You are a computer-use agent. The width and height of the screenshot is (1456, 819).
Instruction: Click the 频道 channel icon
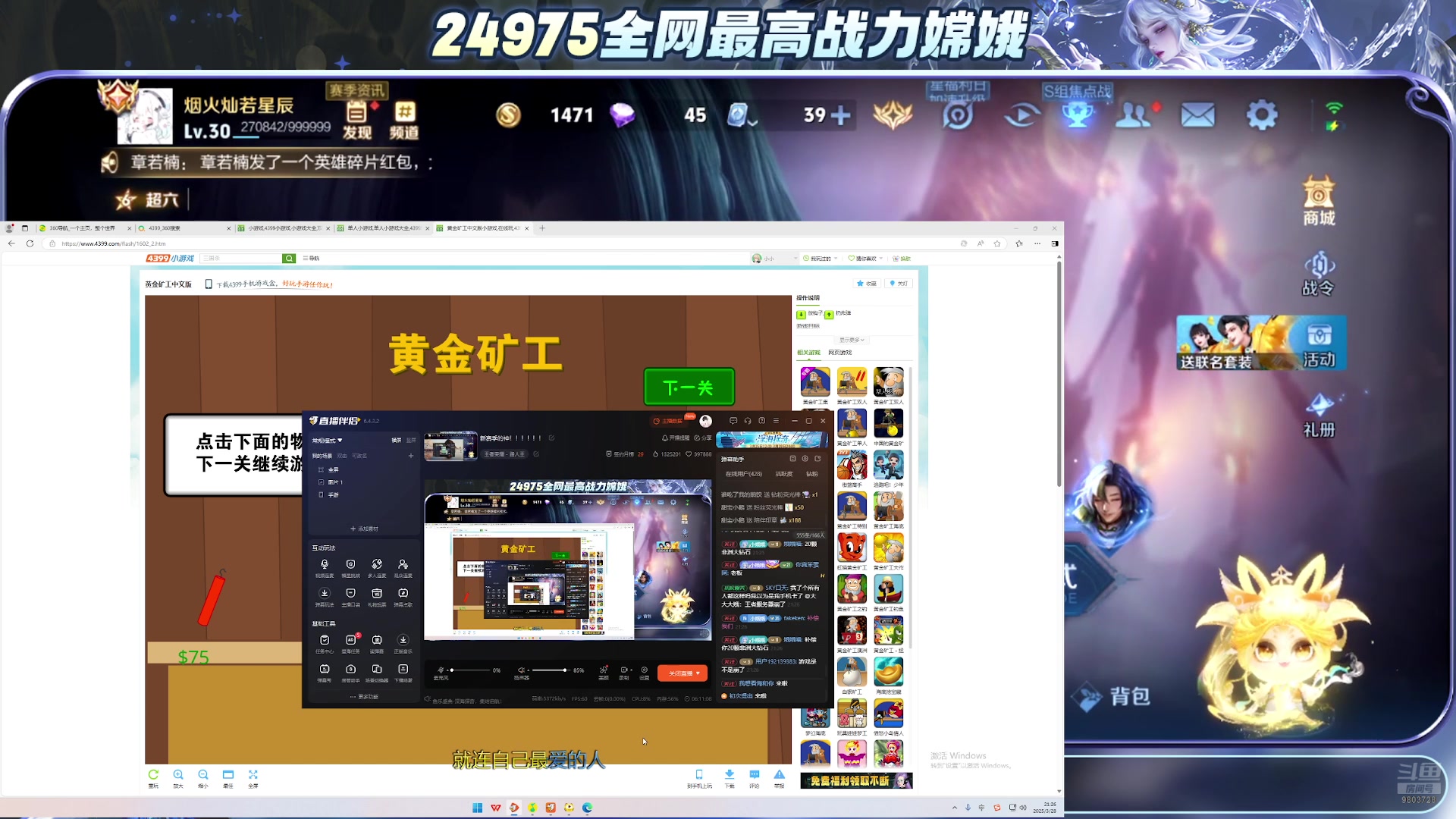404,121
